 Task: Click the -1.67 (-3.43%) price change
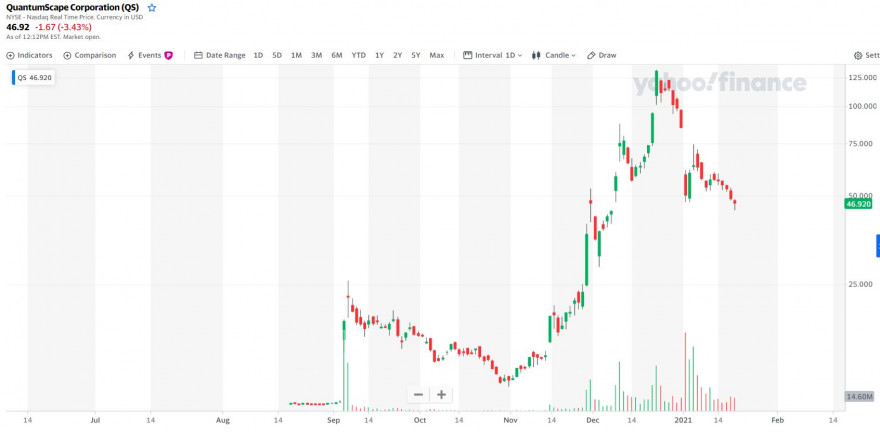coord(63,27)
